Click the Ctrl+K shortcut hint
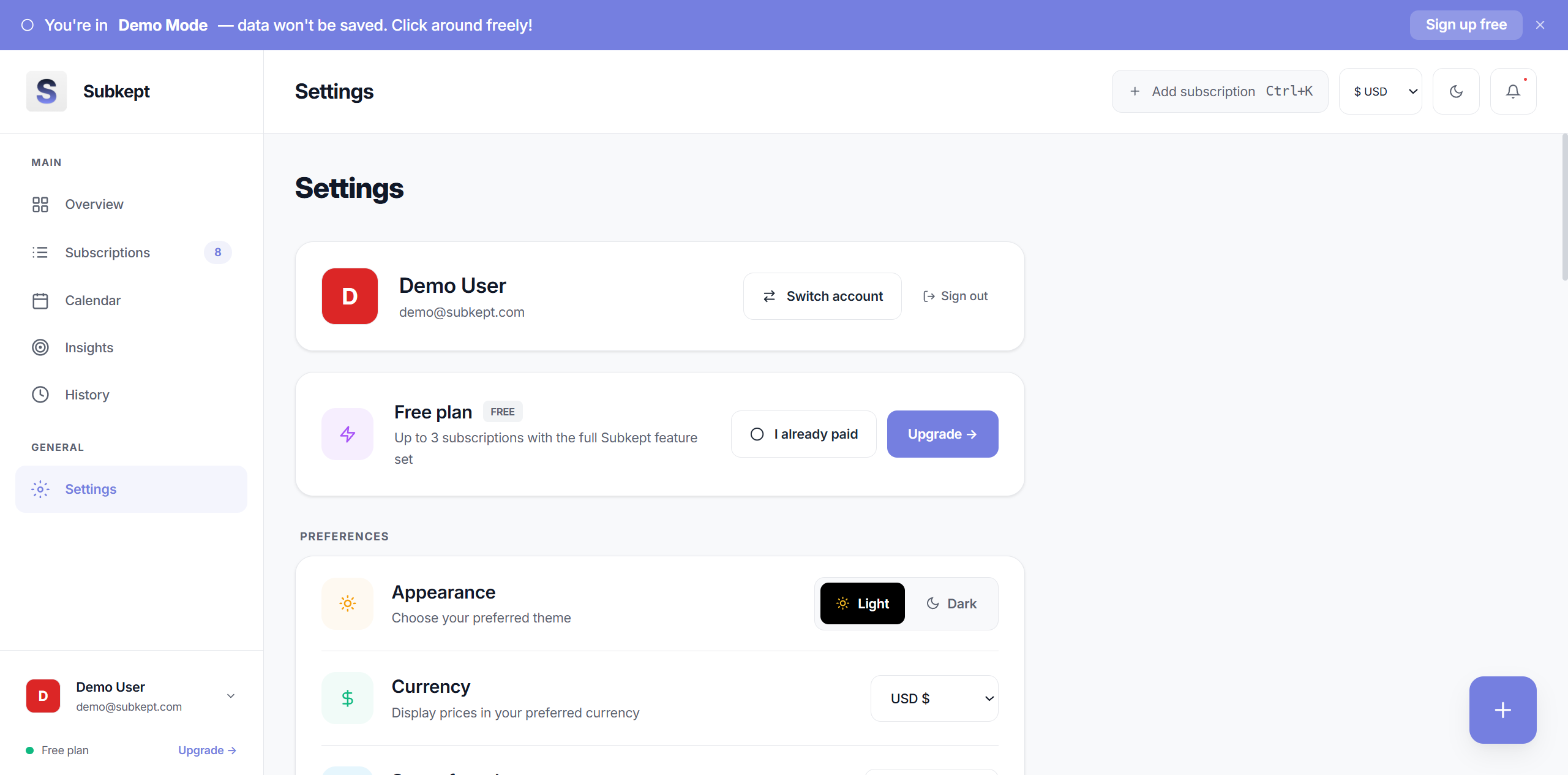1568x775 pixels. [x=1289, y=91]
